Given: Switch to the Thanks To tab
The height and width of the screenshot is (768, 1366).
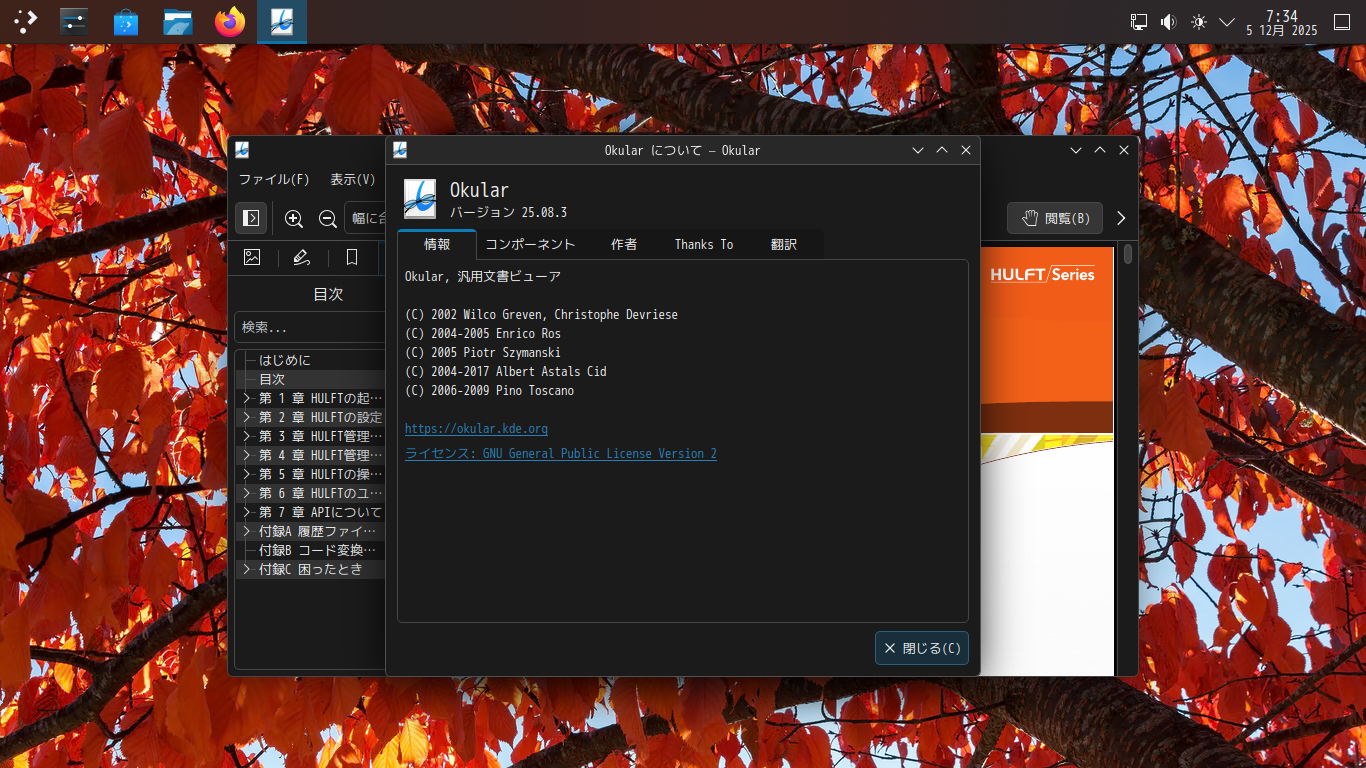Looking at the screenshot, I should tap(703, 244).
